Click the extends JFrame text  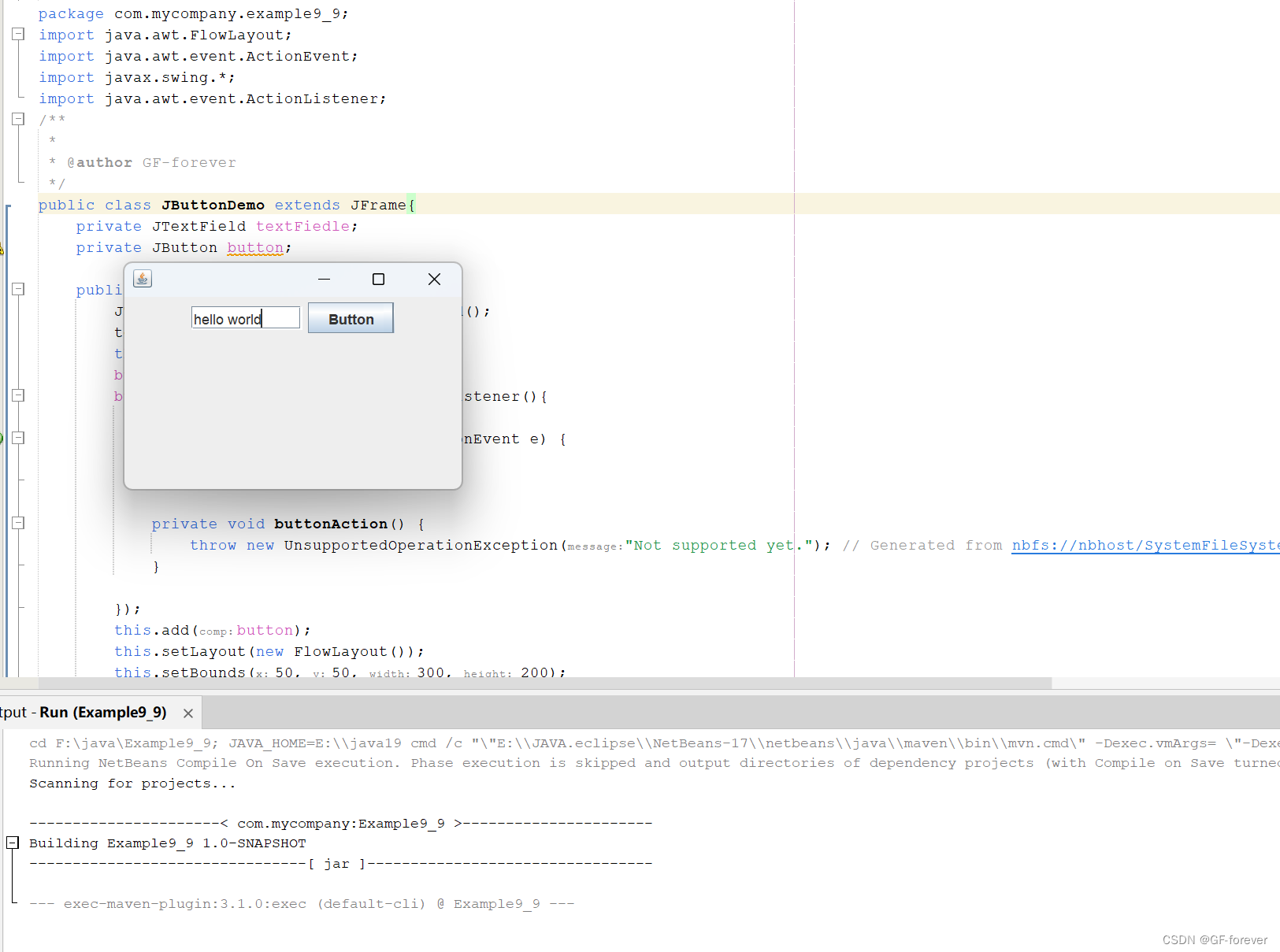pos(340,206)
